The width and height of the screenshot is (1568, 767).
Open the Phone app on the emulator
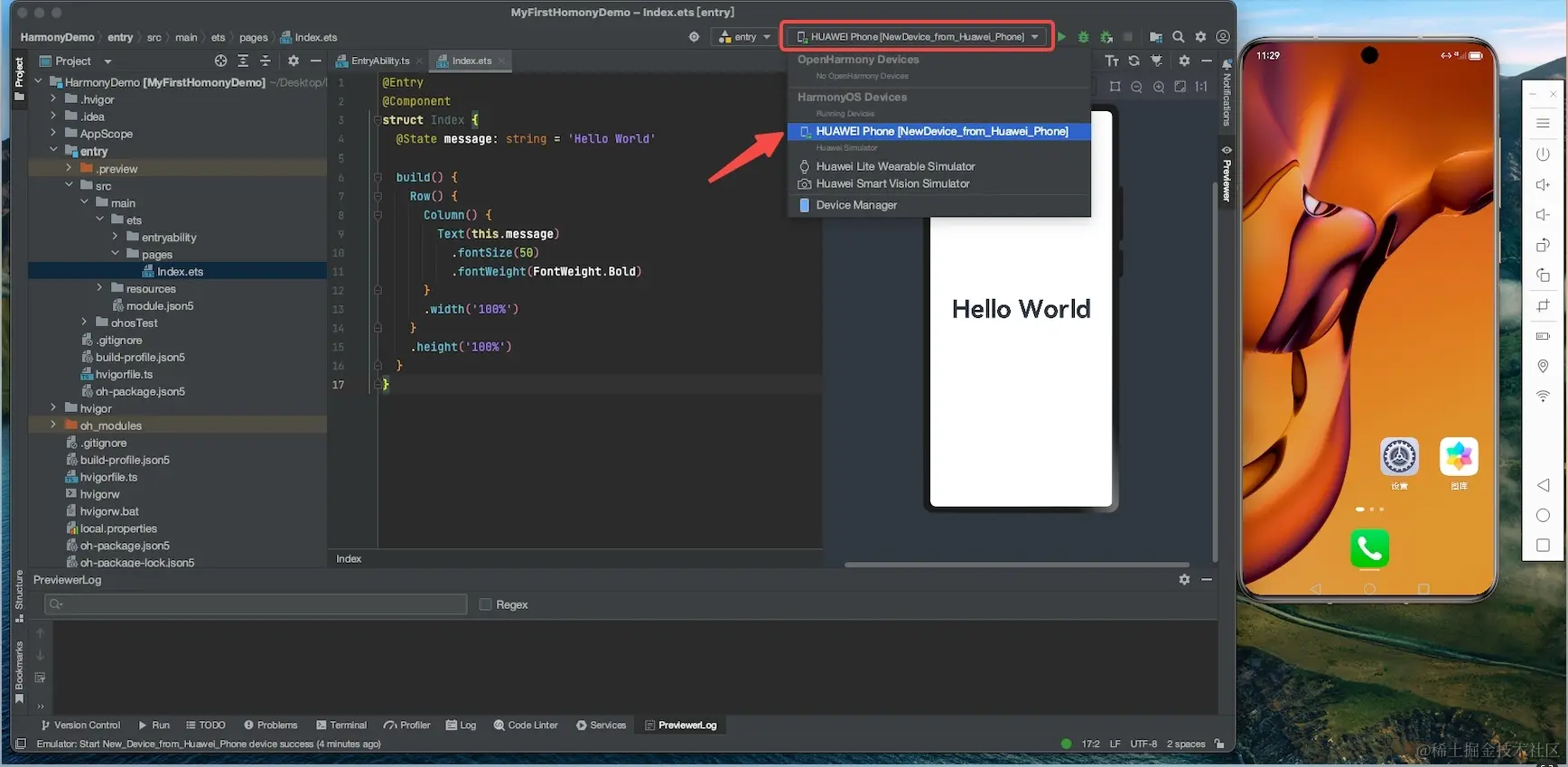click(x=1368, y=548)
